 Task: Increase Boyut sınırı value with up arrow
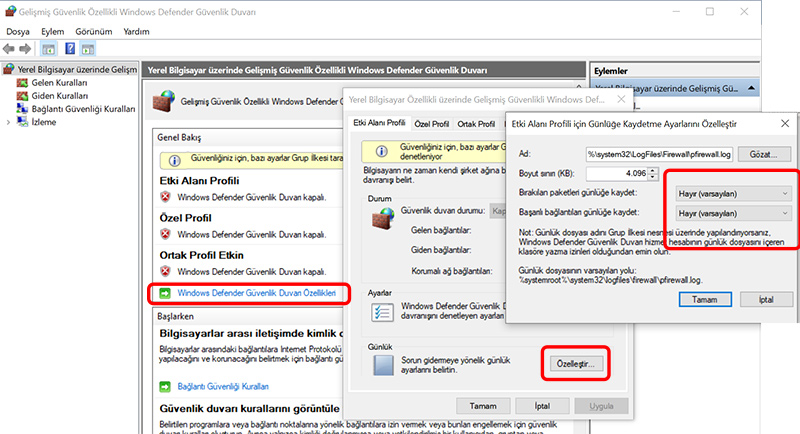(x=653, y=170)
